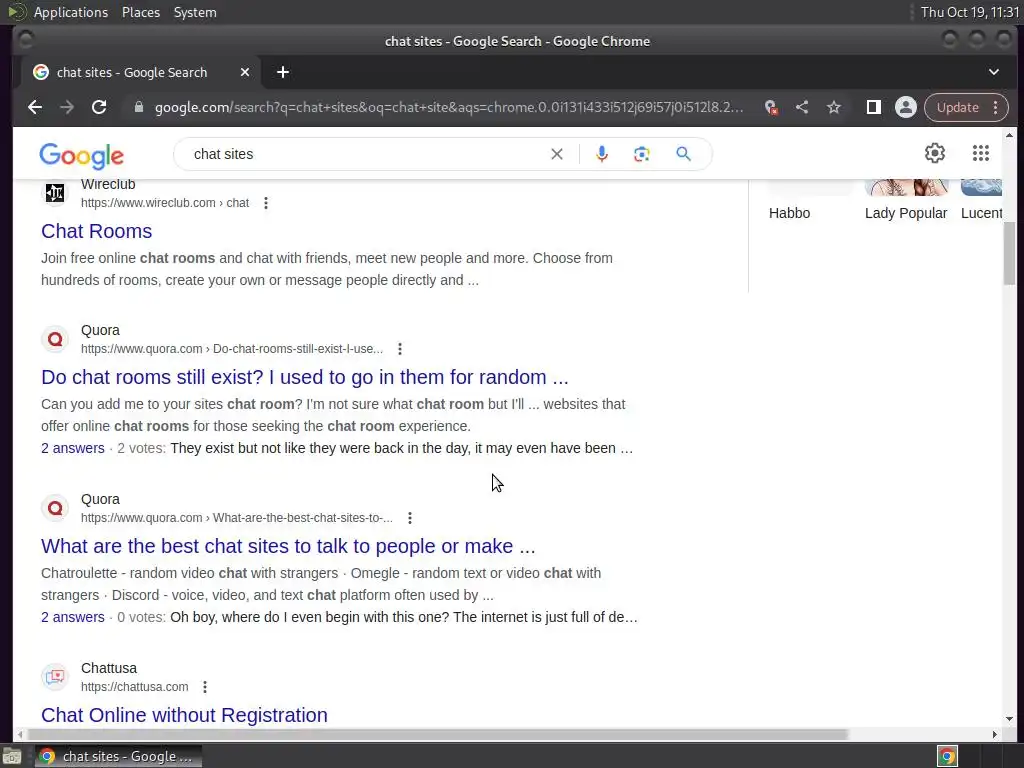Viewport: 1024px width, 768px height.
Task: Open the System menu
Action: point(195,12)
